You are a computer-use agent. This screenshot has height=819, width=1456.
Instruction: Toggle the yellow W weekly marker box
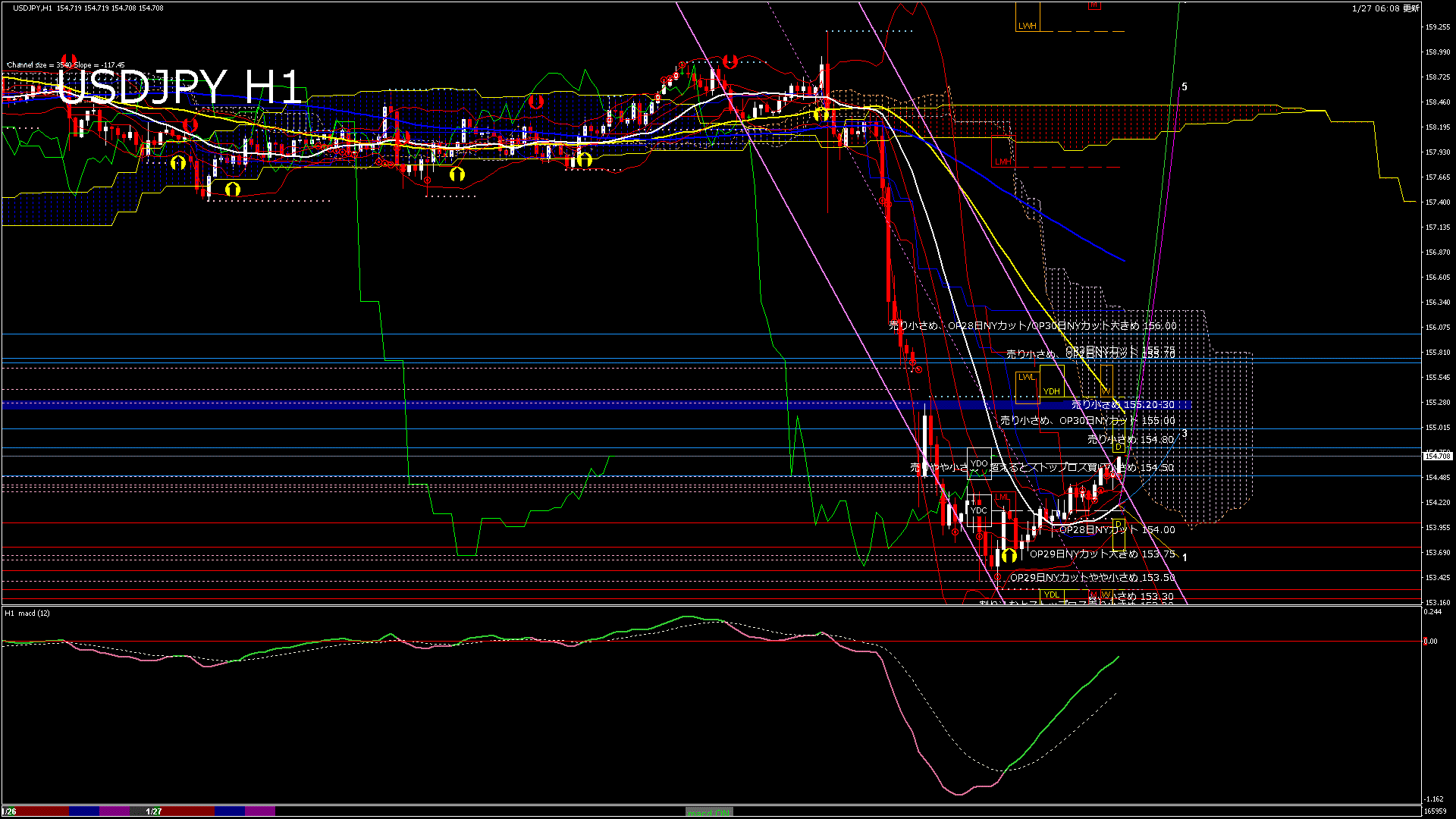click(x=1106, y=391)
